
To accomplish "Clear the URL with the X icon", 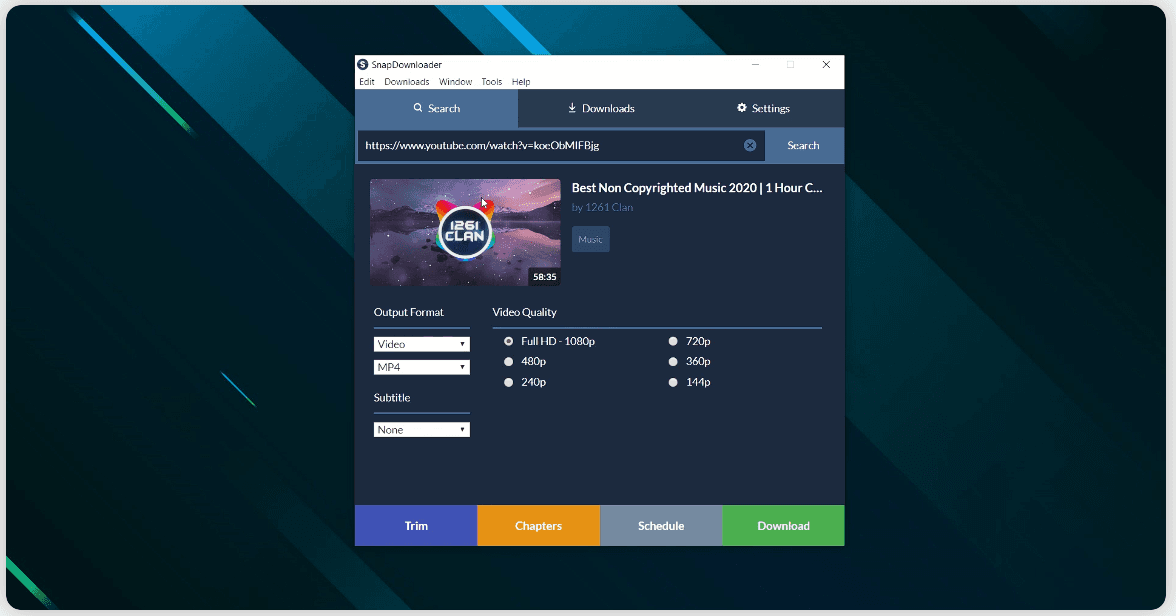I will 750,146.
